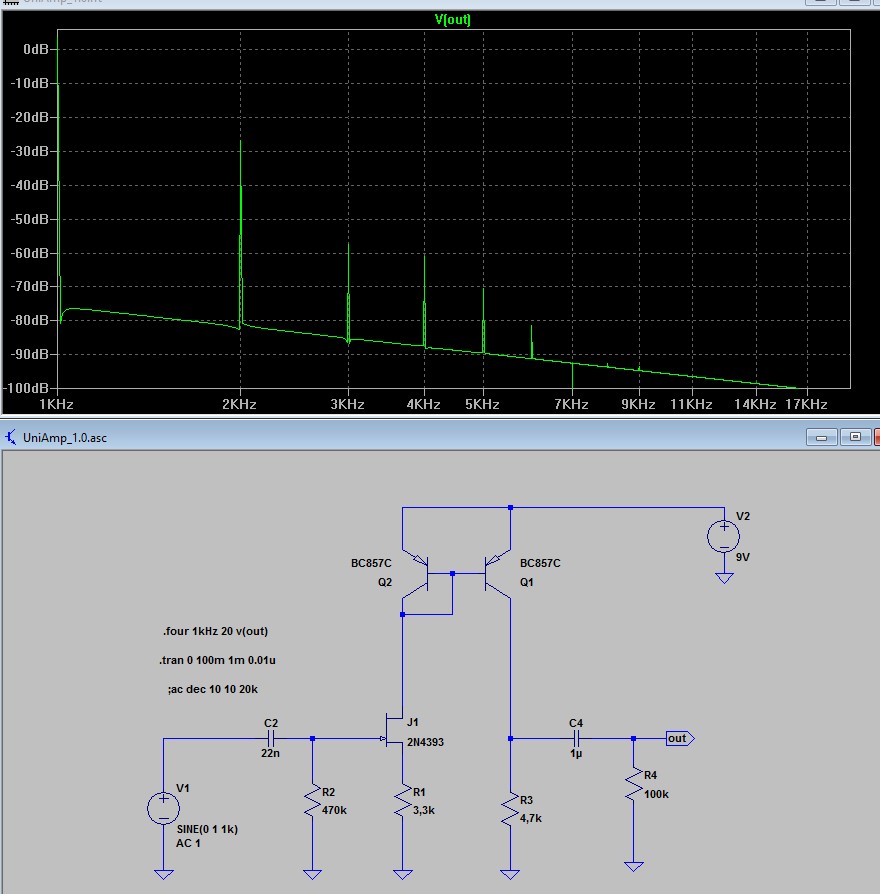Image resolution: width=880 pixels, height=894 pixels.
Task: Select the V1 sine voltage source symbol
Action: click(x=163, y=807)
